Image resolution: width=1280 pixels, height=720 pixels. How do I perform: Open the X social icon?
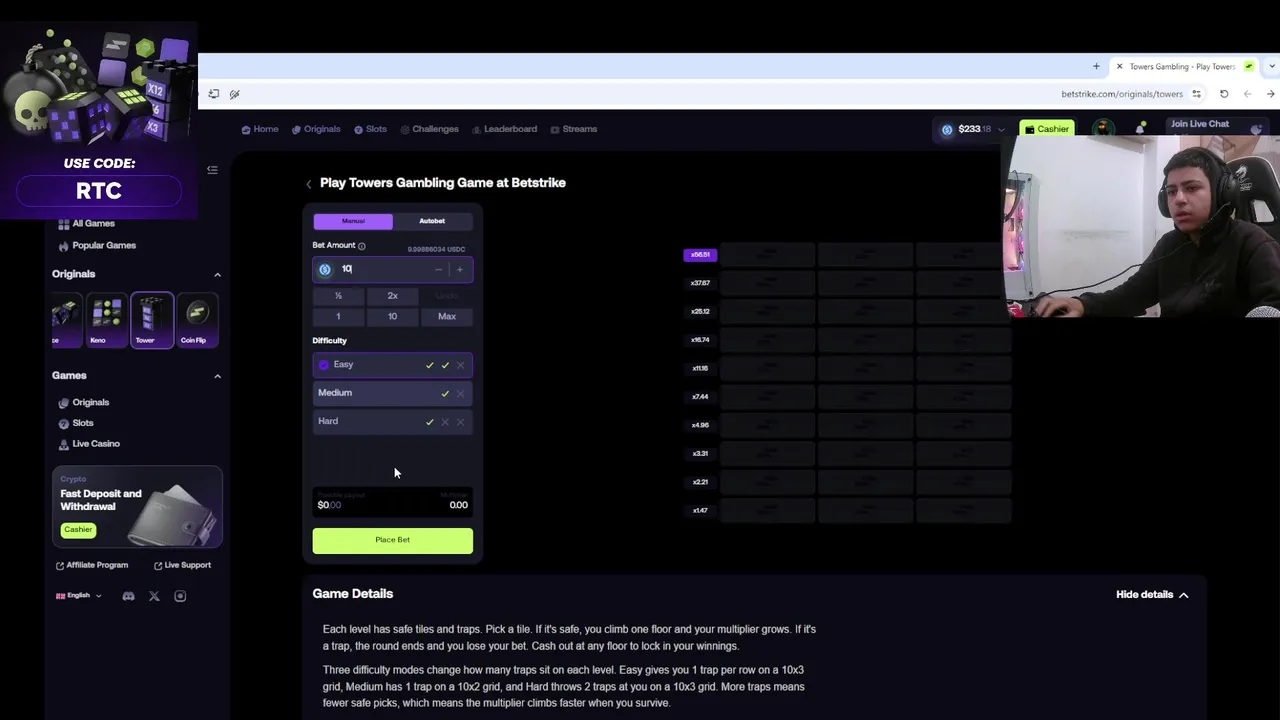click(x=154, y=596)
